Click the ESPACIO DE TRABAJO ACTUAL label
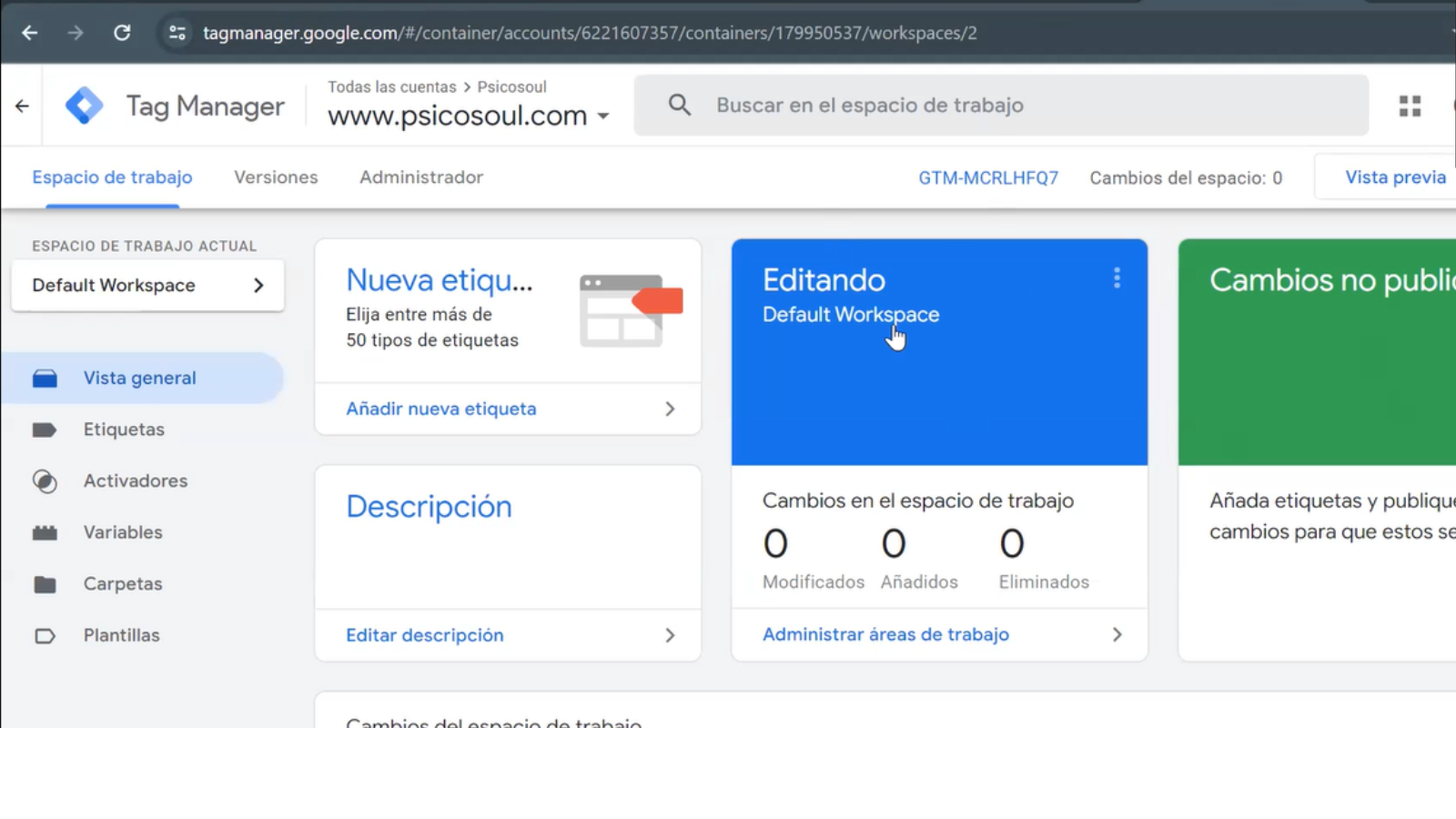The width and height of the screenshot is (1456, 819). coord(144,246)
